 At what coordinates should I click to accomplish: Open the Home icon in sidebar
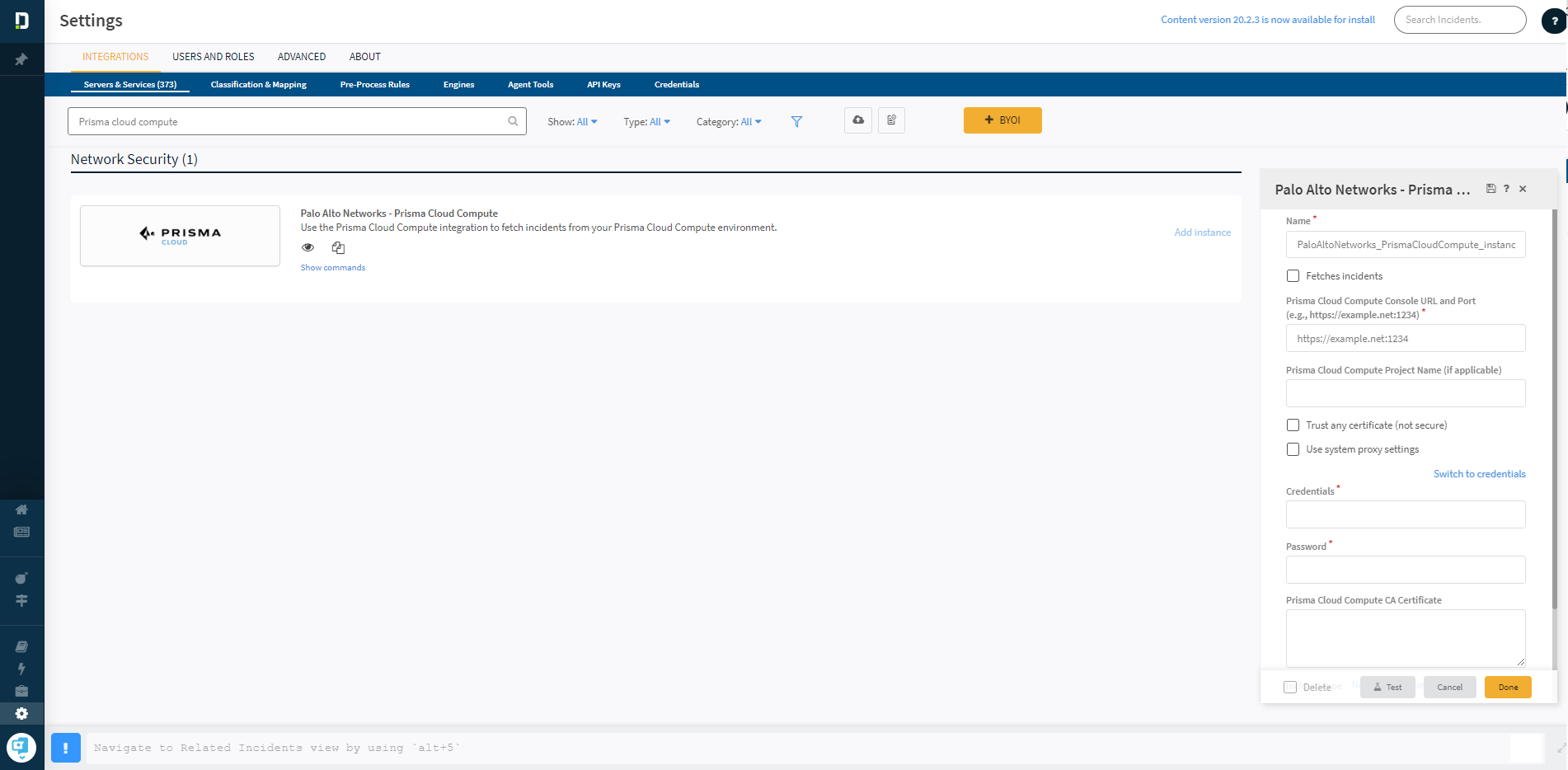click(x=21, y=509)
